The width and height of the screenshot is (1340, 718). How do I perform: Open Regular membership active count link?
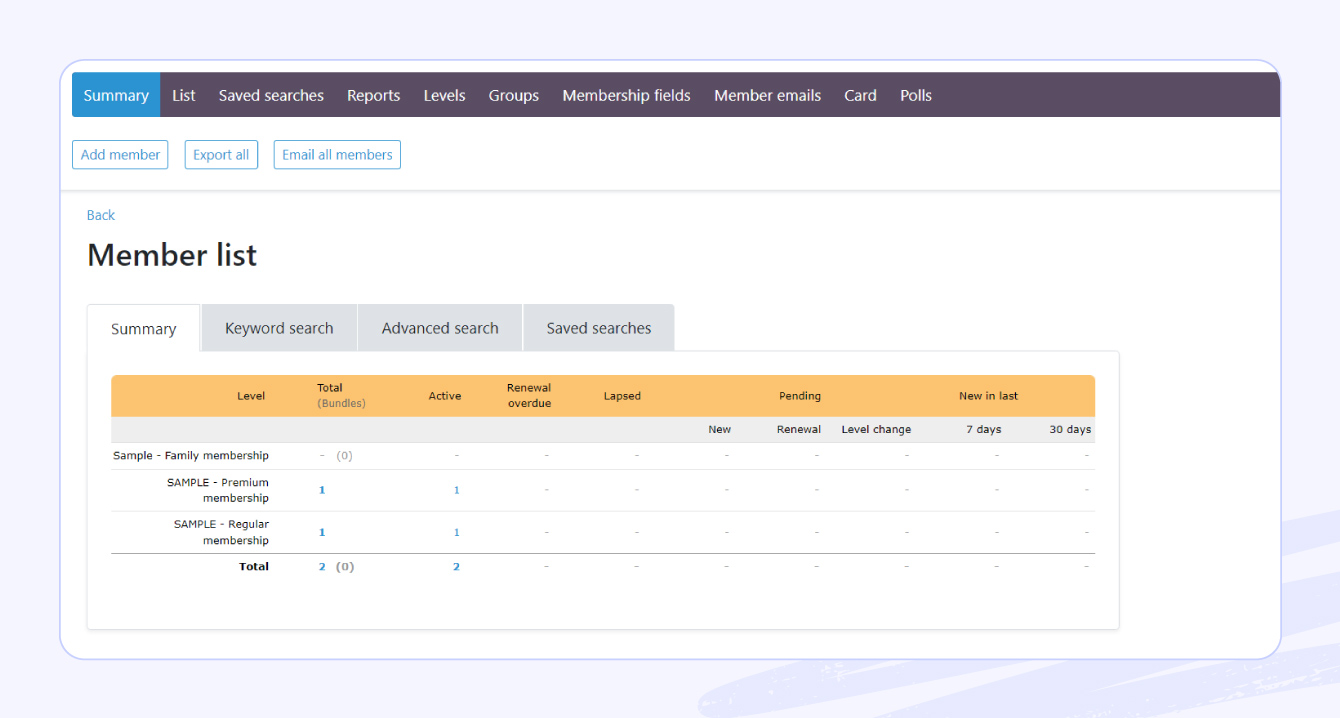457,532
